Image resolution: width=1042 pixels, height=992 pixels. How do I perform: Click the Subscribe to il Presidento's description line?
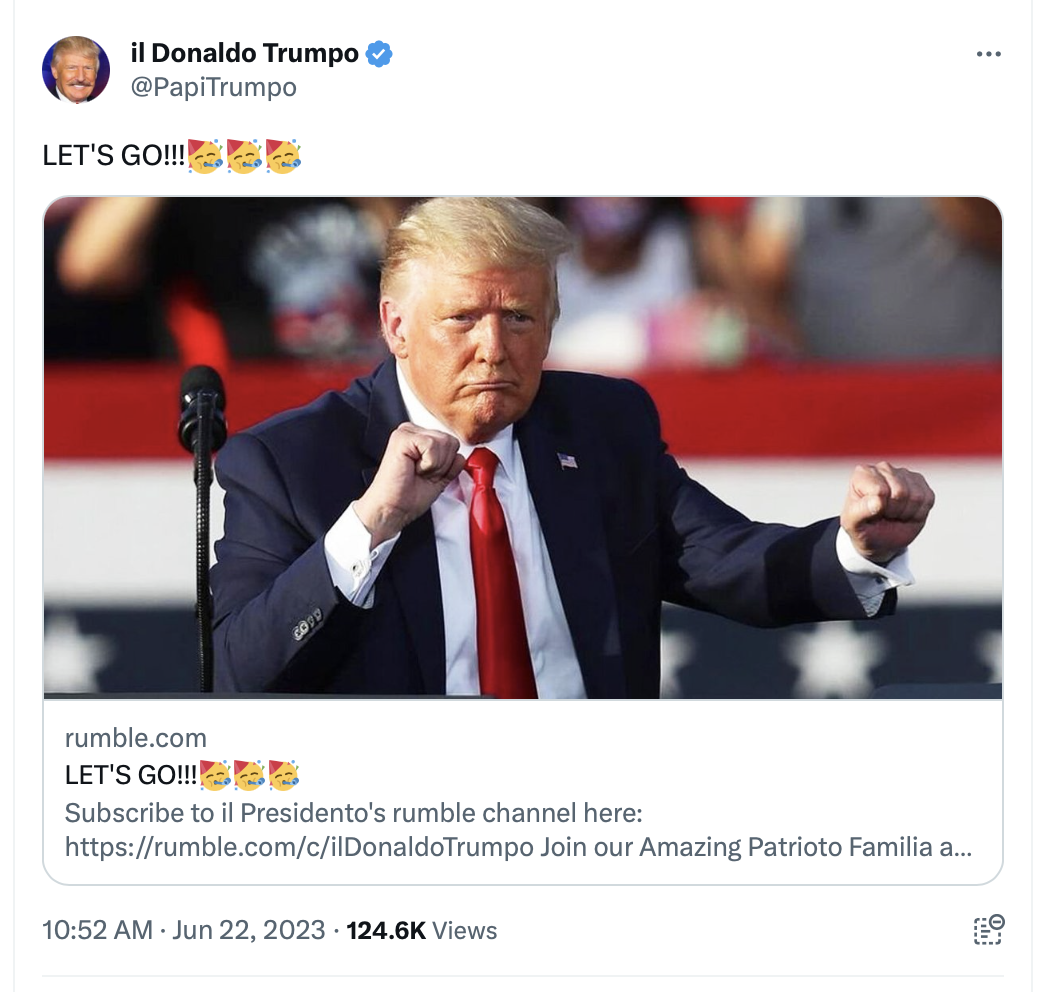[x=354, y=813]
